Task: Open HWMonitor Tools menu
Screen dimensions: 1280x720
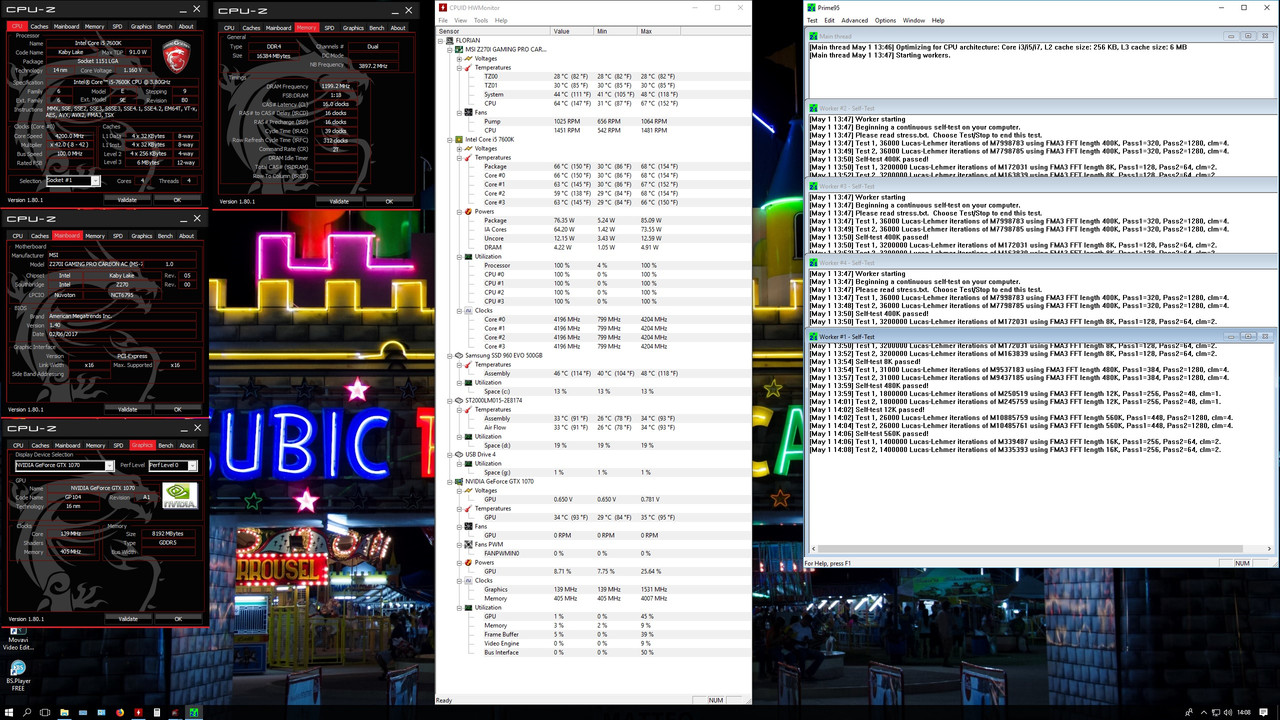Action: pos(480,20)
